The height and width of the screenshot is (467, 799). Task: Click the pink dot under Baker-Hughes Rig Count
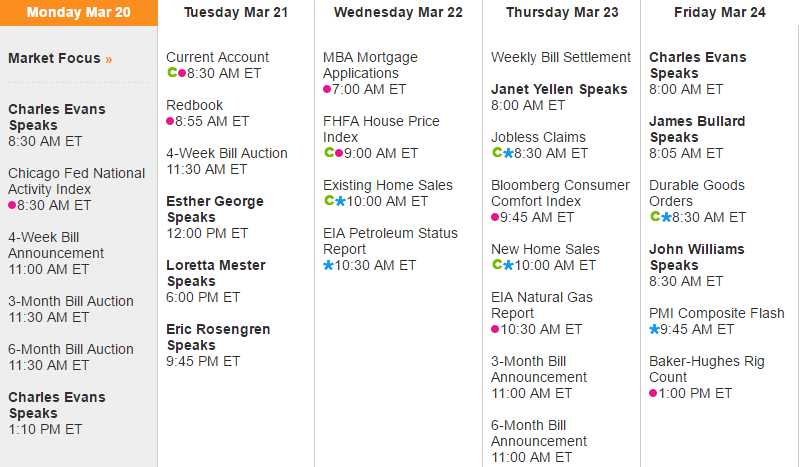653,394
